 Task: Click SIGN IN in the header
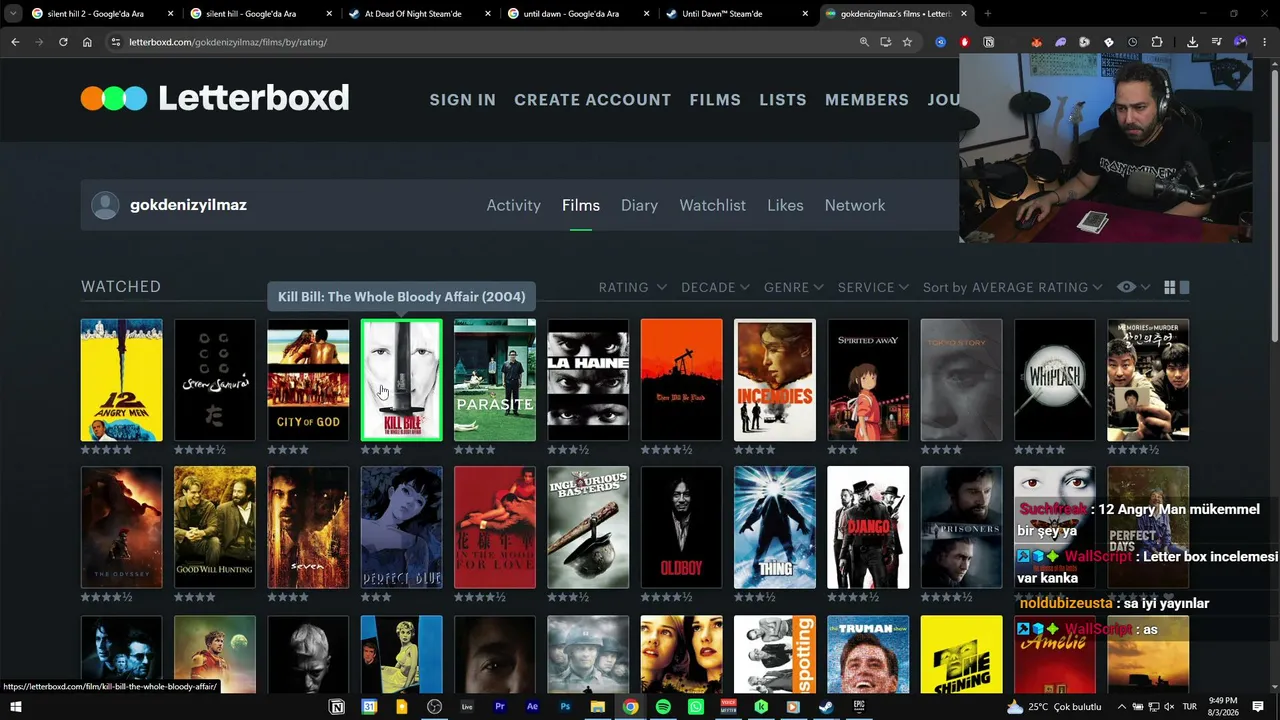coord(463,100)
